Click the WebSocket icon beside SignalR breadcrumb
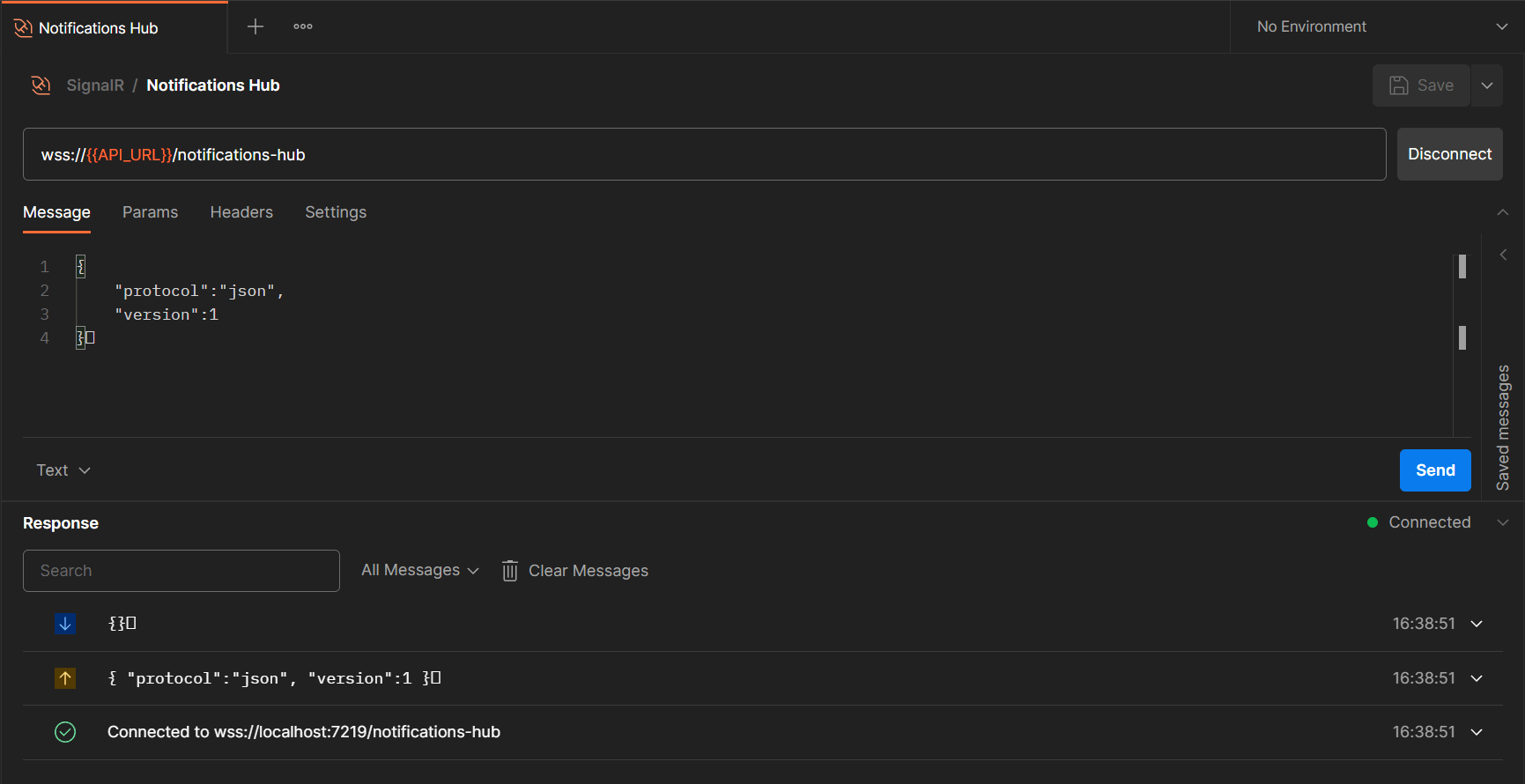1525x784 pixels. pyautogui.click(x=41, y=85)
